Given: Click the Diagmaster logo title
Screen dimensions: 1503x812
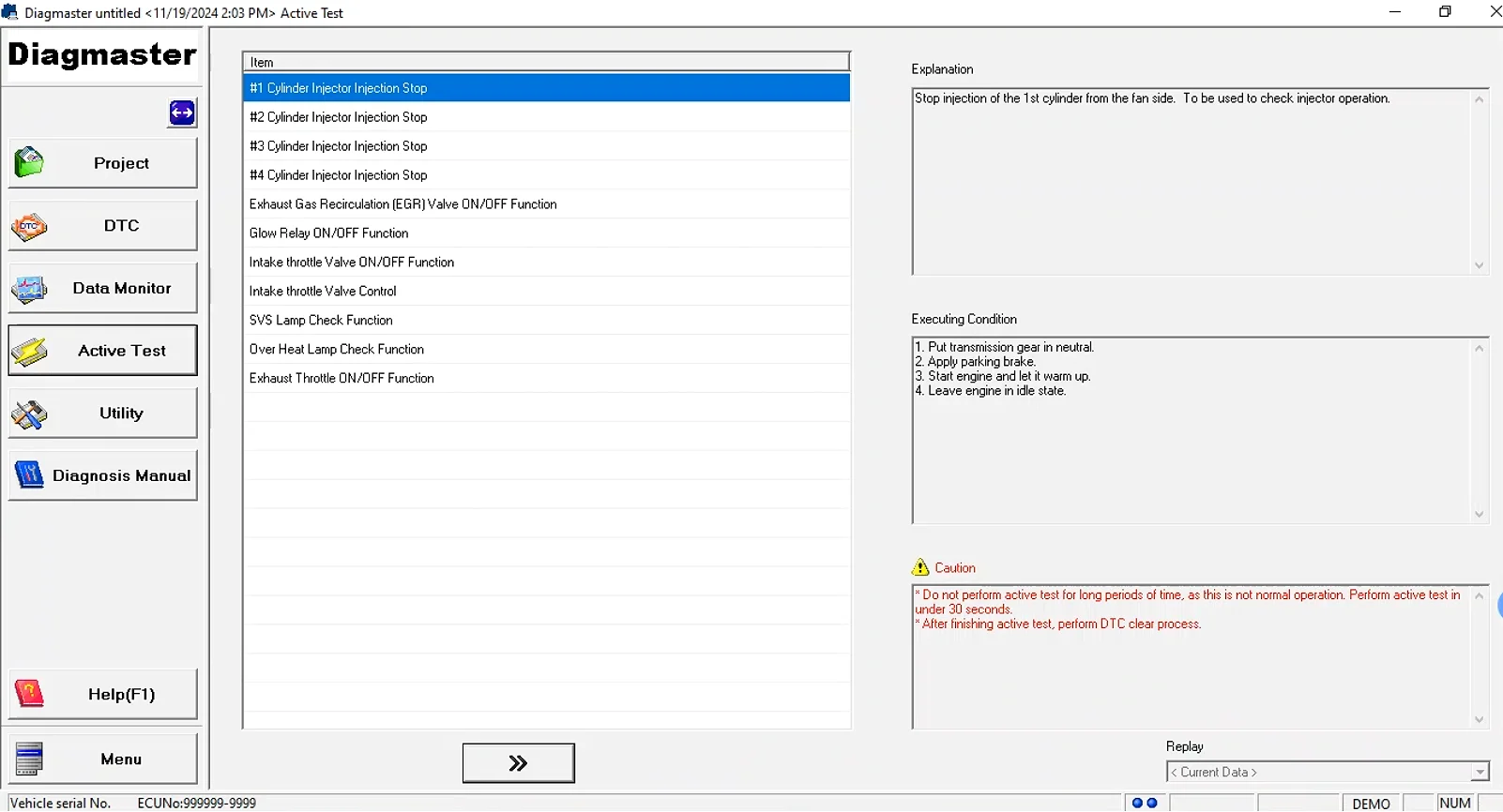Looking at the screenshot, I should (102, 54).
